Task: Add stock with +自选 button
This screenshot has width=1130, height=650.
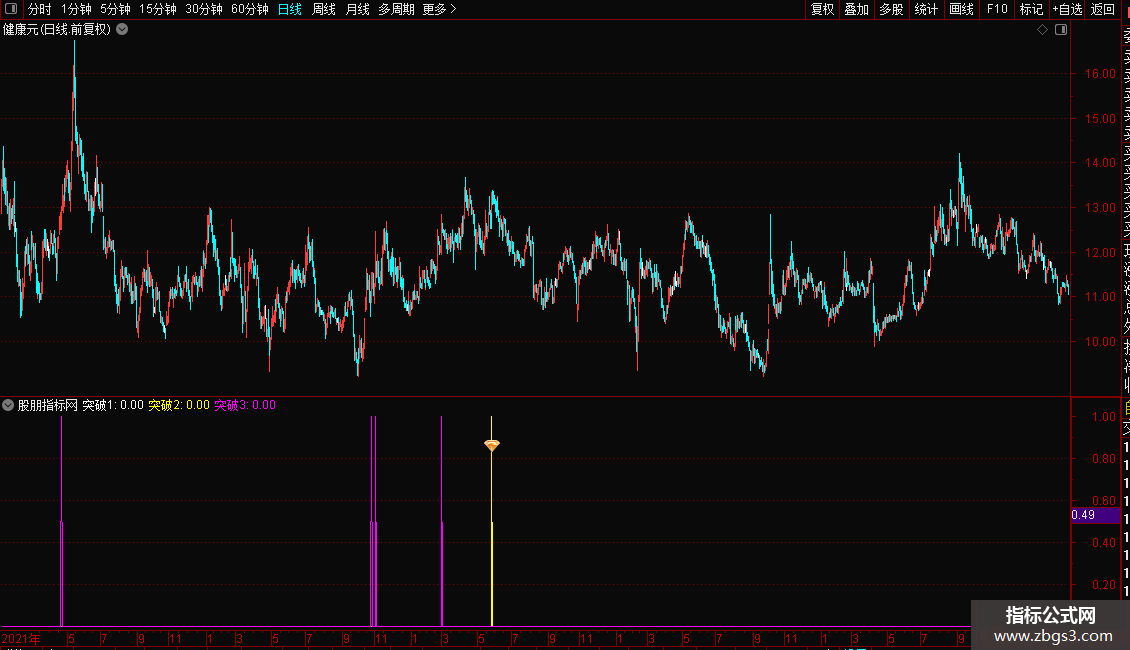Action: pyautogui.click(x=1067, y=9)
